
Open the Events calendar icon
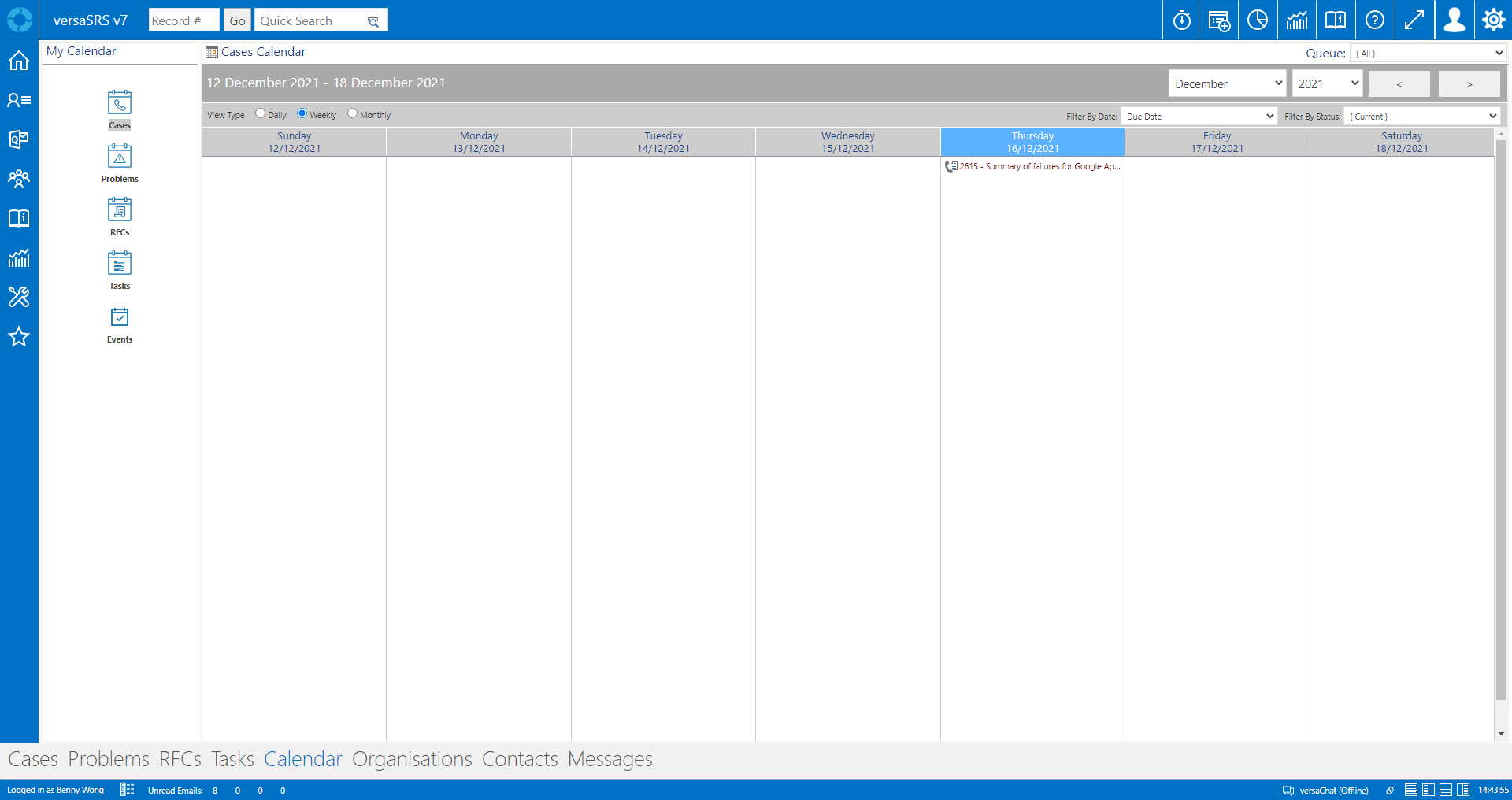pyautogui.click(x=120, y=317)
